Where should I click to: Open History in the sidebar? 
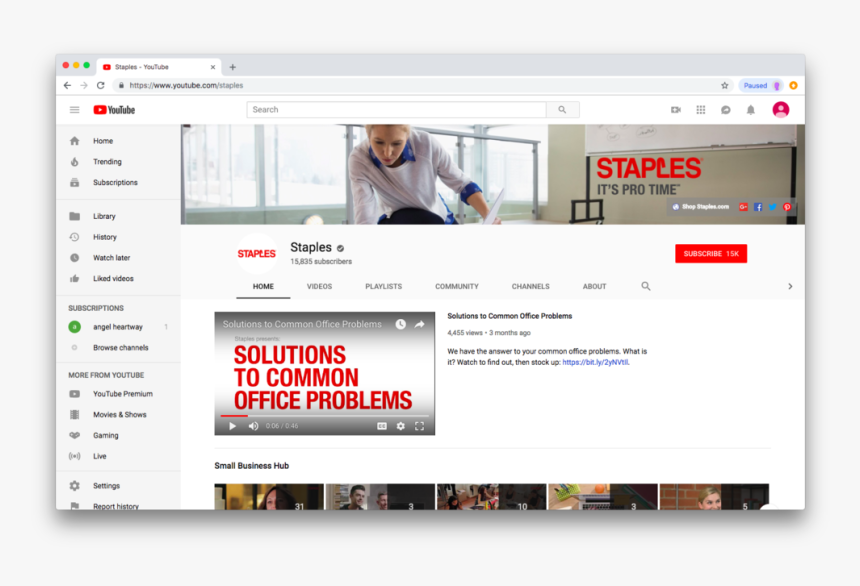pyautogui.click(x=118, y=237)
